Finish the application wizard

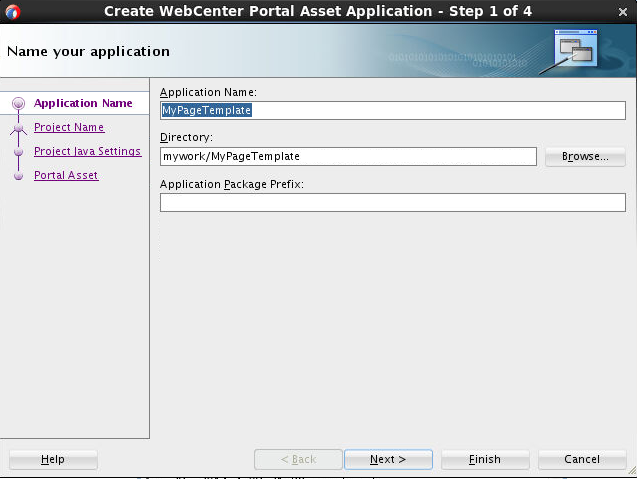click(485, 459)
